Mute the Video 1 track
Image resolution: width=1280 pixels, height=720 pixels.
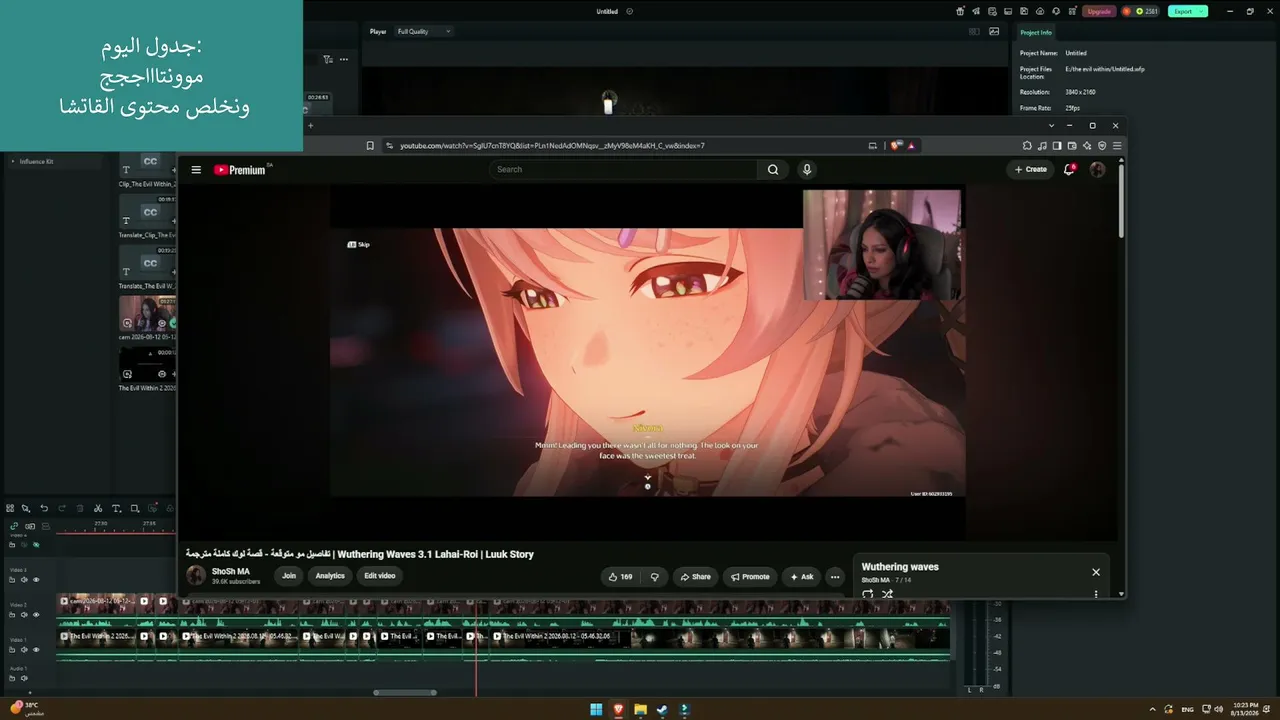coord(24,650)
